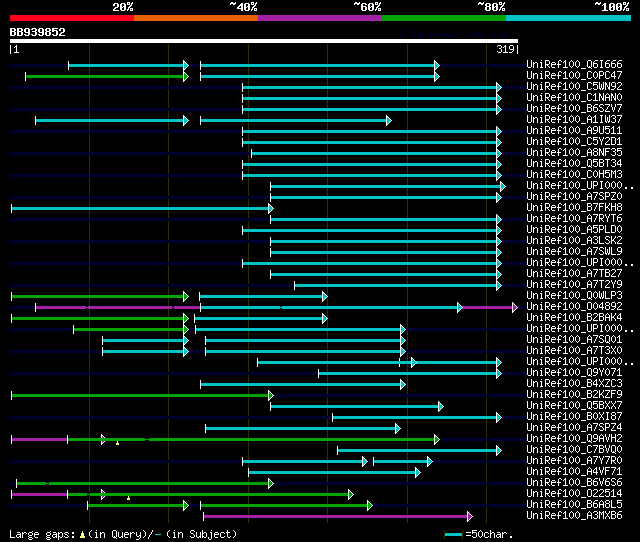Click the cyan alignment bar for B4XZC3

303,384
